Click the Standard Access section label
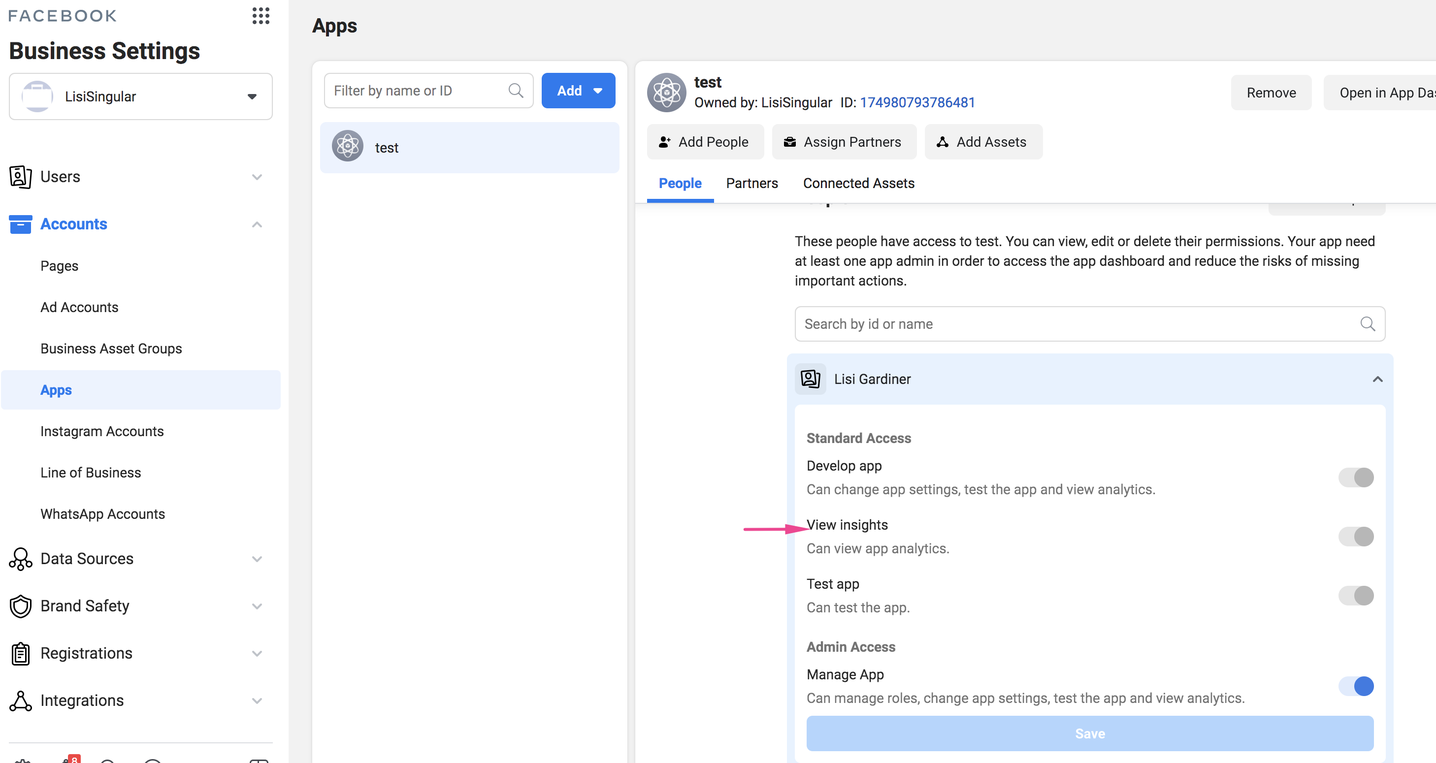This screenshot has height=763, width=1436. tap(859, 438)
